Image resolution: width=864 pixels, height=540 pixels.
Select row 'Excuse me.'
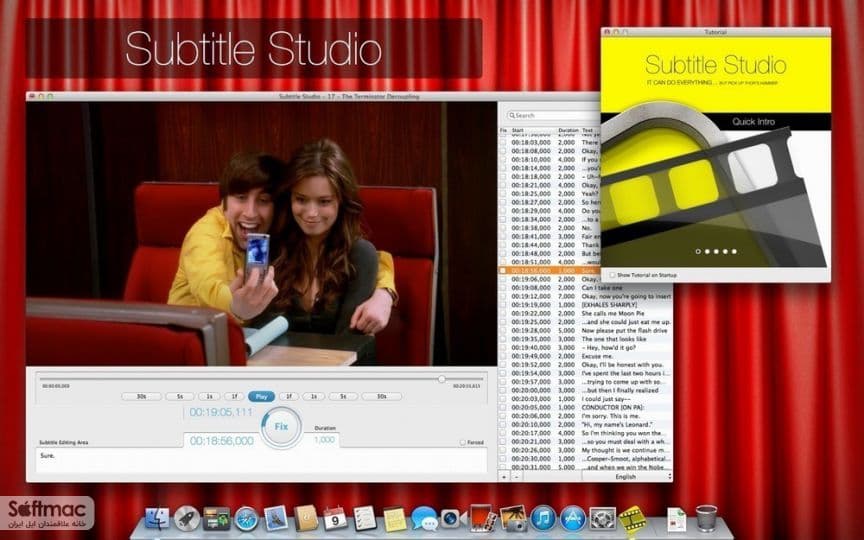point(586,356)
